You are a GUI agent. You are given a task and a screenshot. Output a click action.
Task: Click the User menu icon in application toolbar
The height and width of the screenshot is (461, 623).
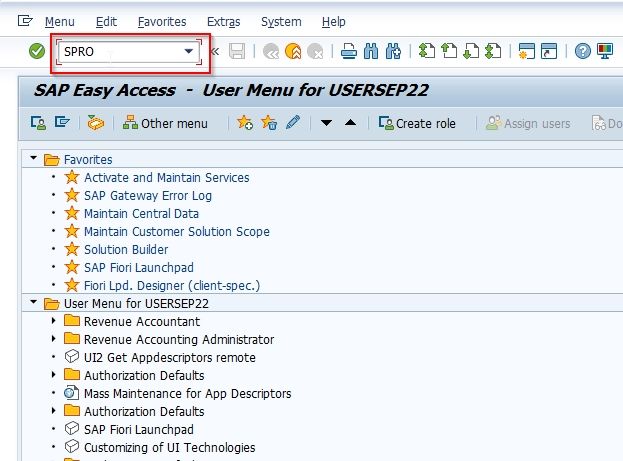tap(38, 123)
